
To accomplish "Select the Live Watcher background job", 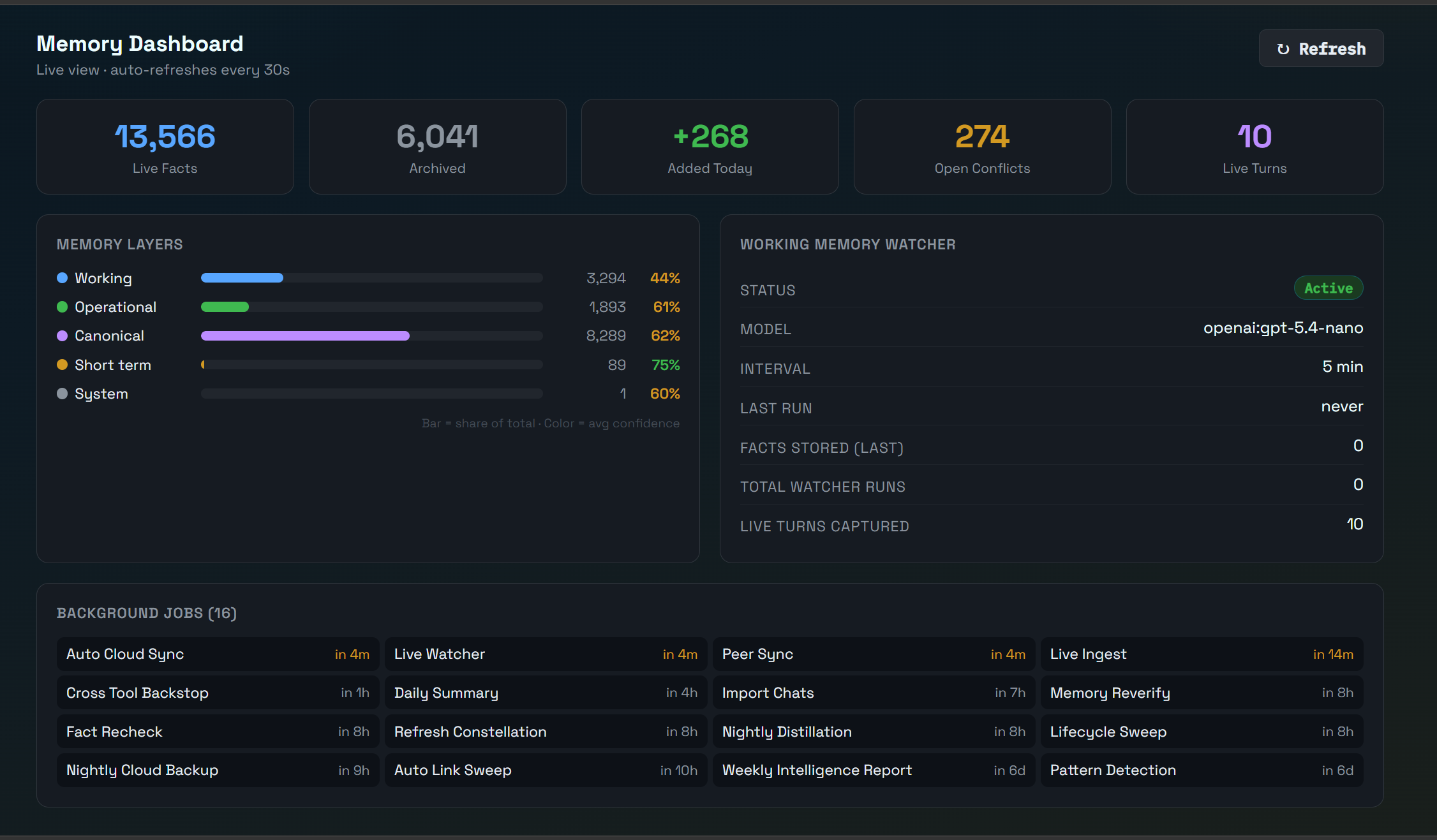I will (546, 654).
